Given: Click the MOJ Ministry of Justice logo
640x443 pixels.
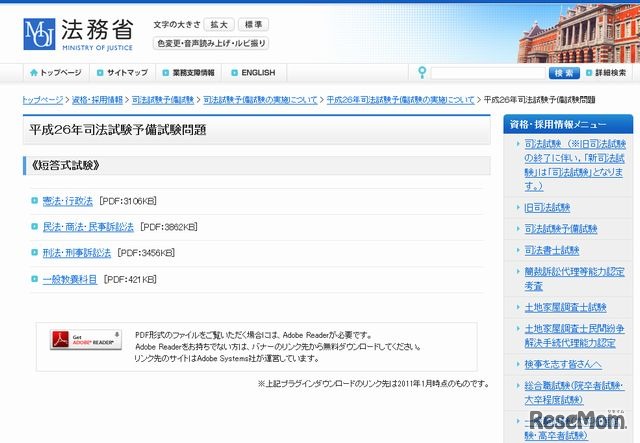Looking at the screenshot, I should [78, 34].
